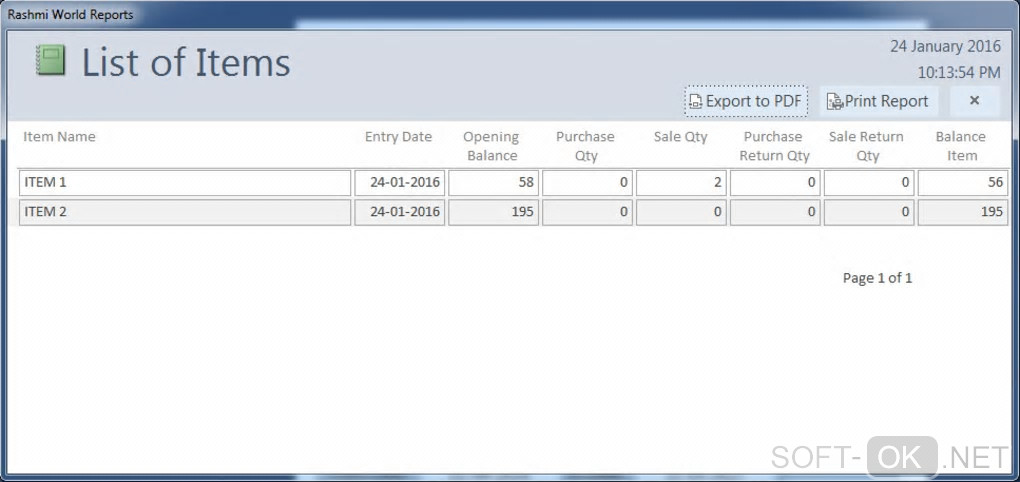Click the time 10:13:54 PM
1020x482 pixels.
tap(959, 73)
